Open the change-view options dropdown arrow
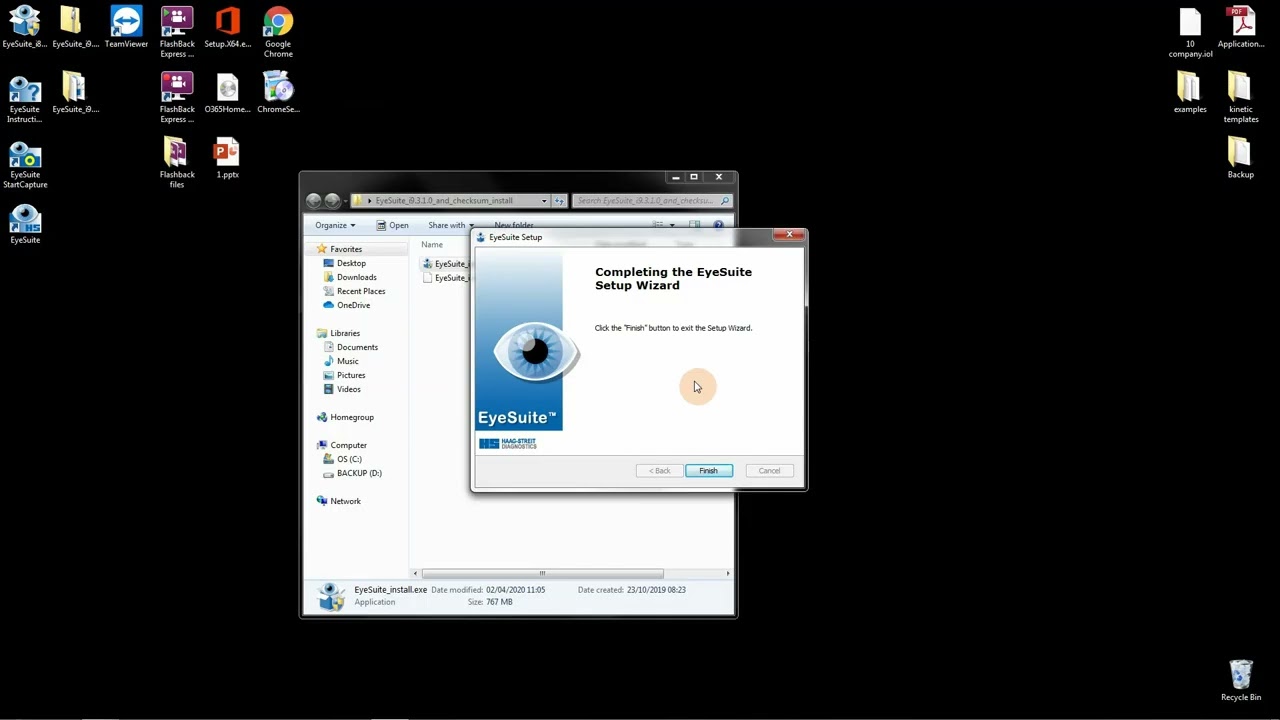This screenshot has height=720, width=1280. (672, 225)
